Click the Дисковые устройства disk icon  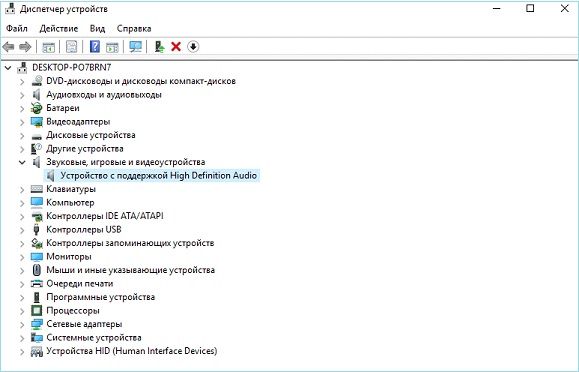pos(37,136)
